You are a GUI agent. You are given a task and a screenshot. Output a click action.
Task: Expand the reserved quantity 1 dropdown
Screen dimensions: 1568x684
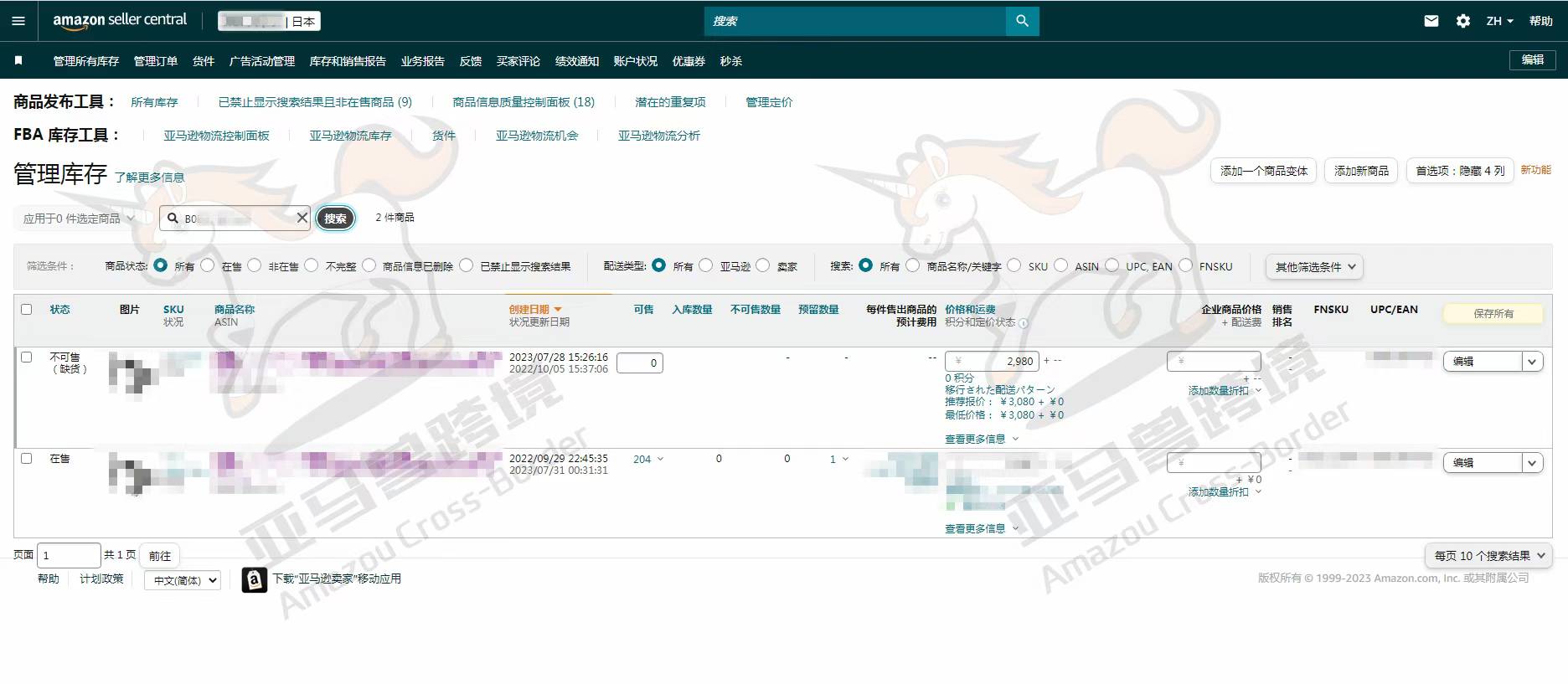tap(839, 459)
